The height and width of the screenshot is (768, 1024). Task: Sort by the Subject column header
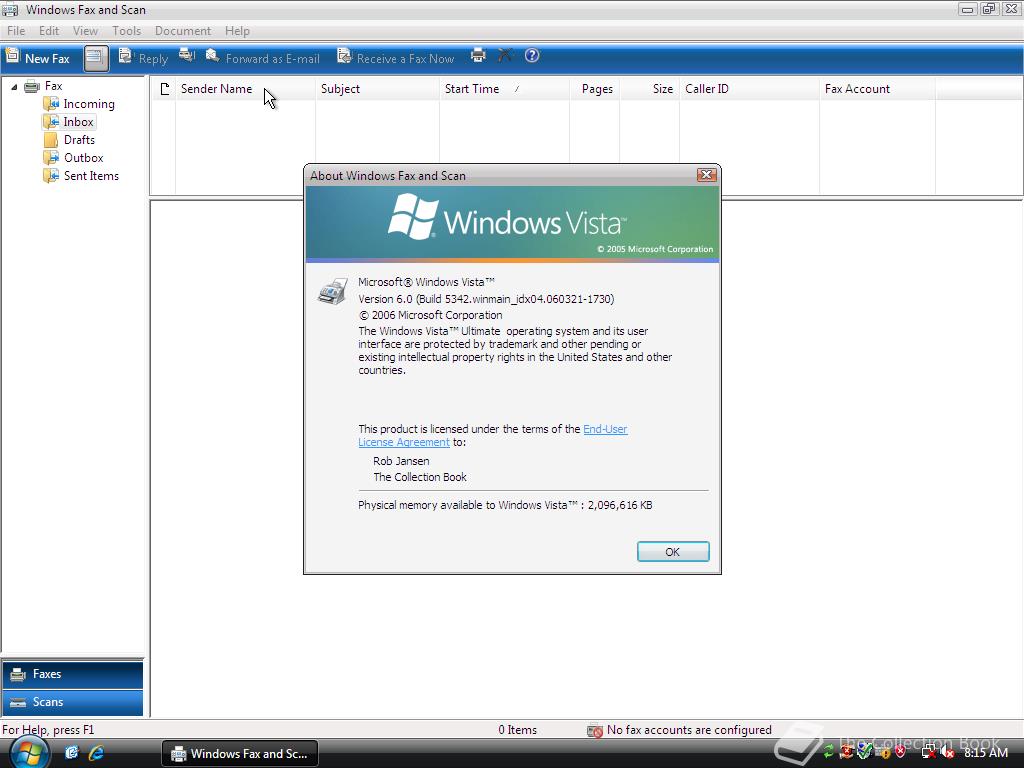coord(377,89)
